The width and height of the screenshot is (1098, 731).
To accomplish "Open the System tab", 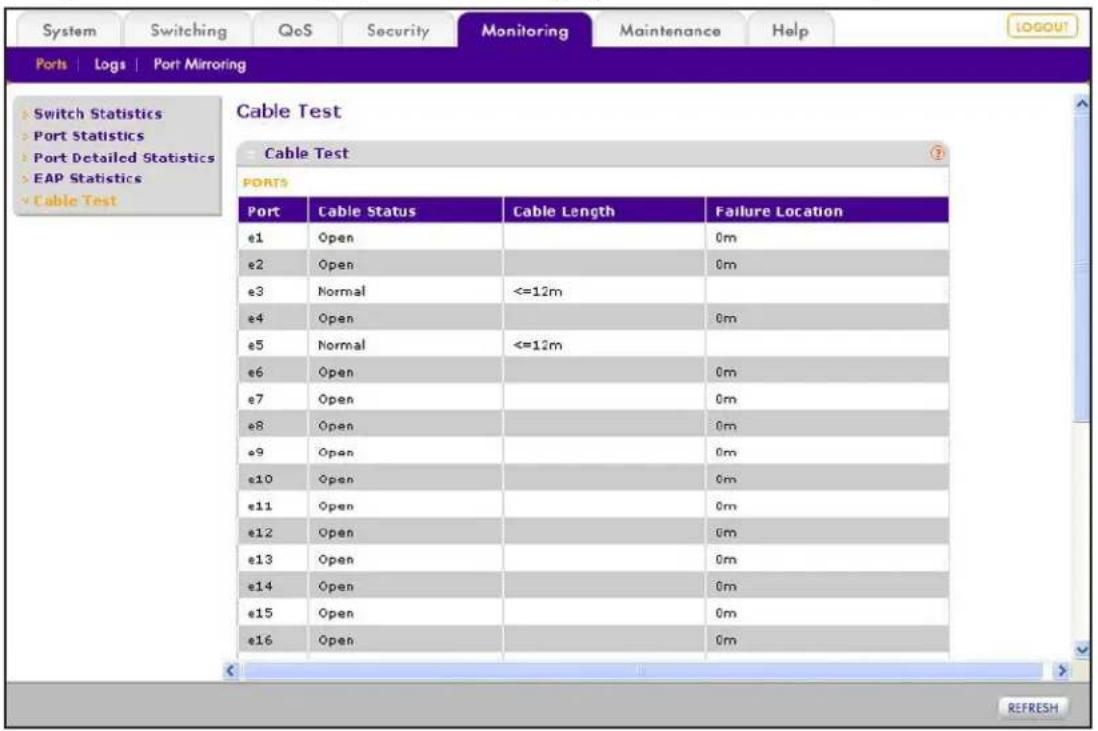I will click(69, 31).
